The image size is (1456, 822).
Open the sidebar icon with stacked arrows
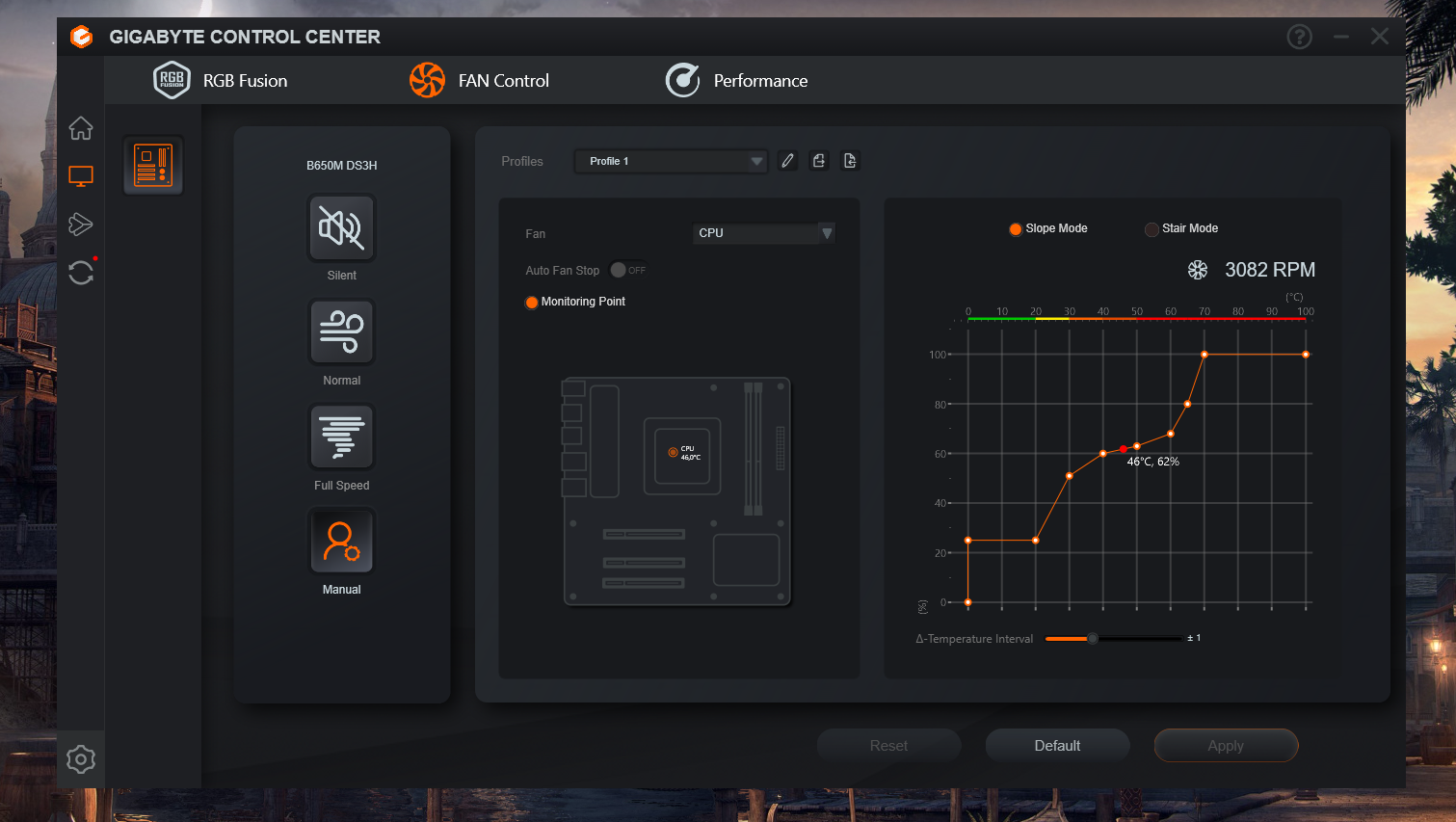pos(81,225)
